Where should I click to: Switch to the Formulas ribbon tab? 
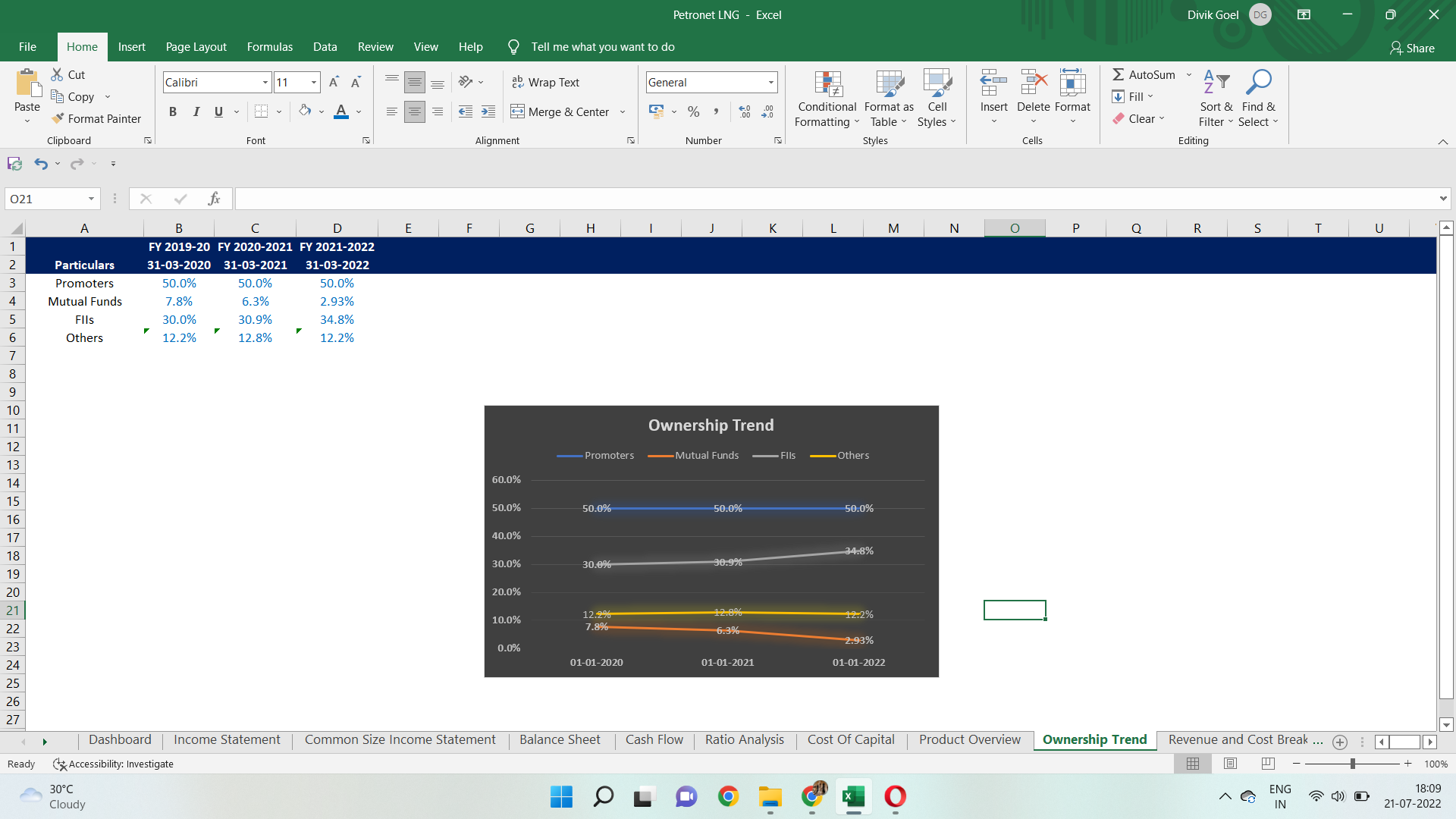click(269, 46)
